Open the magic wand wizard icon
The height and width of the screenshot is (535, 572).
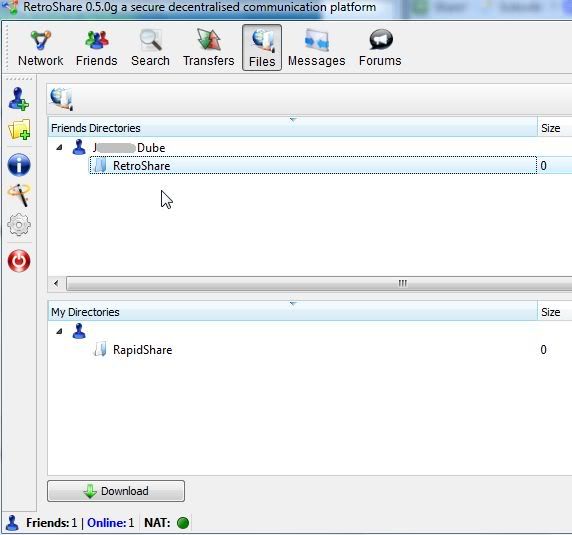coord(19,195)
